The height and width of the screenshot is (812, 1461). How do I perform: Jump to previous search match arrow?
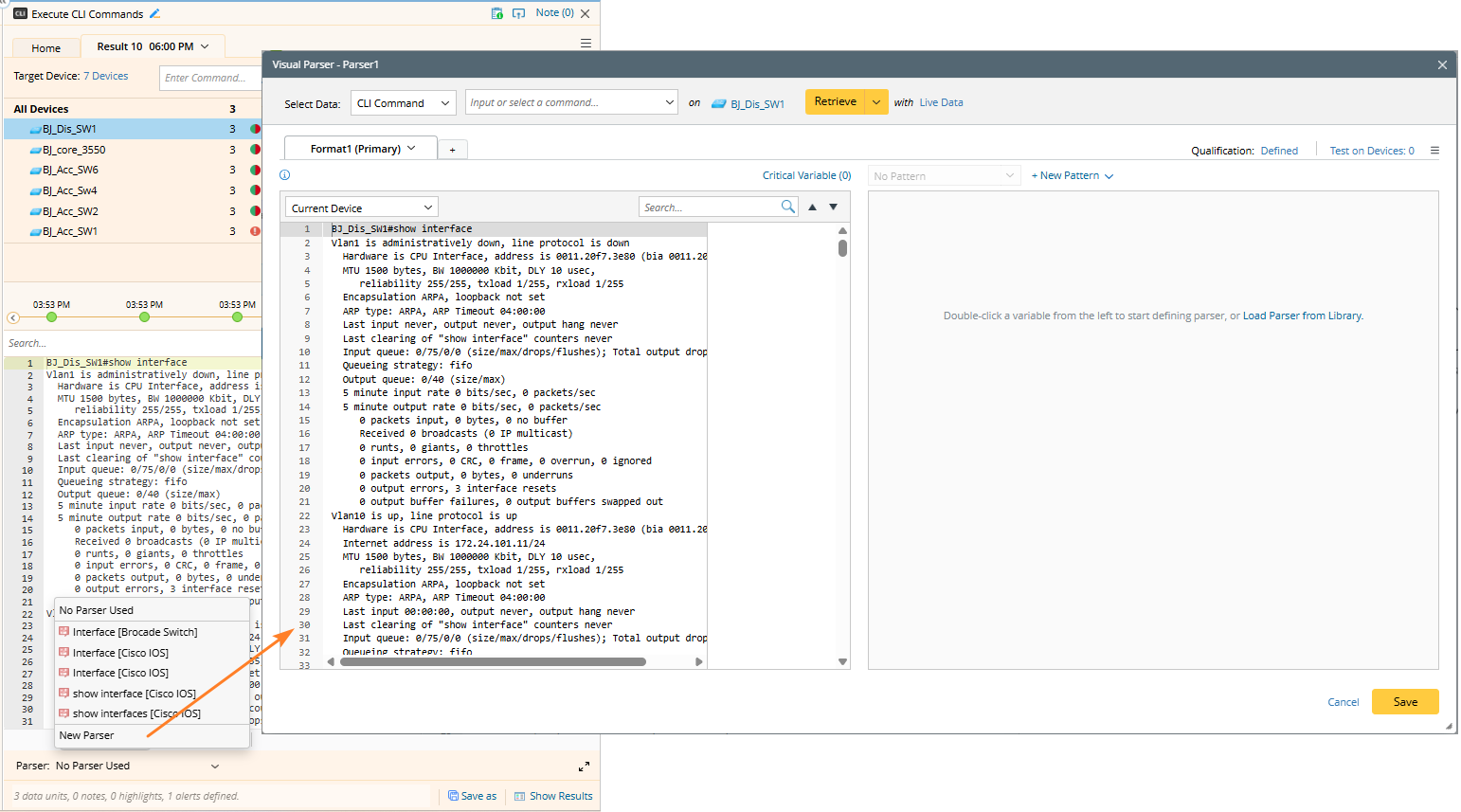point(812,207)
